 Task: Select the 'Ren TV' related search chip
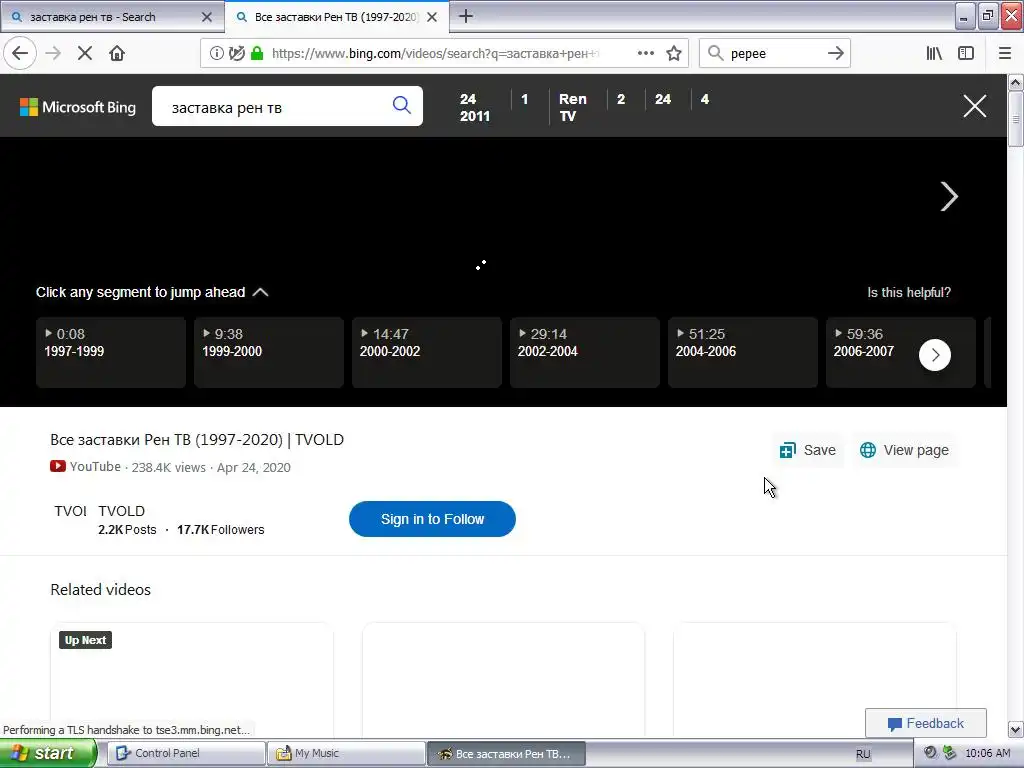[x=573, y=107]
